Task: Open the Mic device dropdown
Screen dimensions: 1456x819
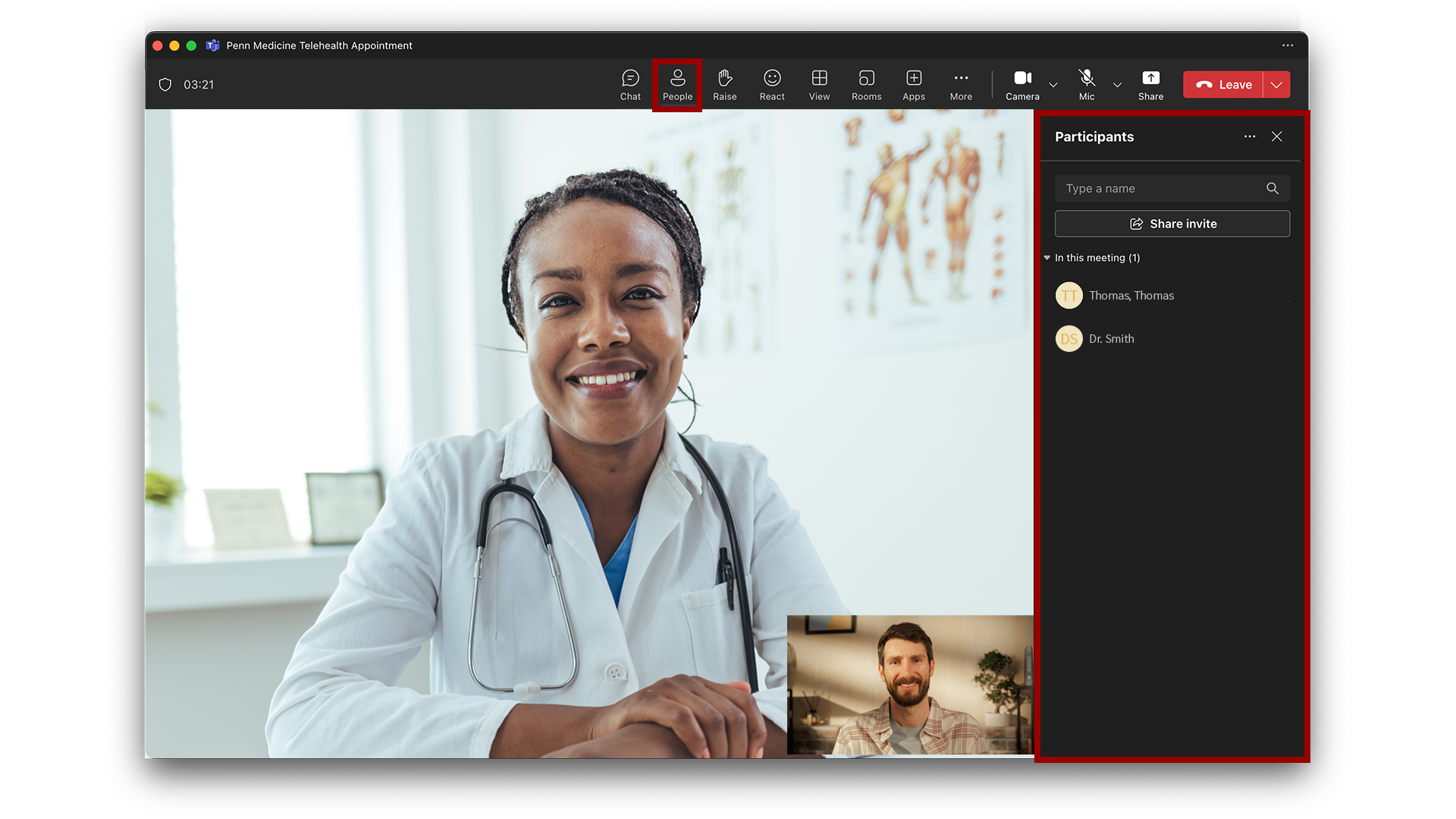Action: (x=1117, y=85)
